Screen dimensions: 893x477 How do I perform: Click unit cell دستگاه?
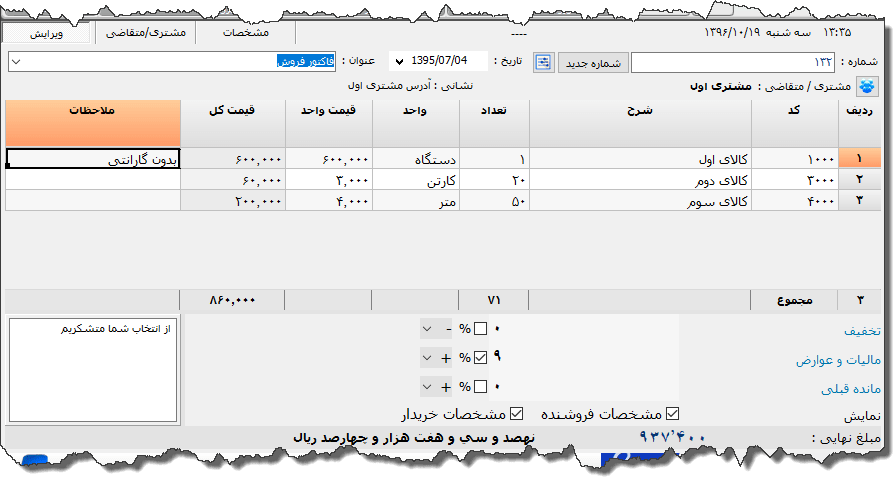pyautogui.click(x=416, y=159)
